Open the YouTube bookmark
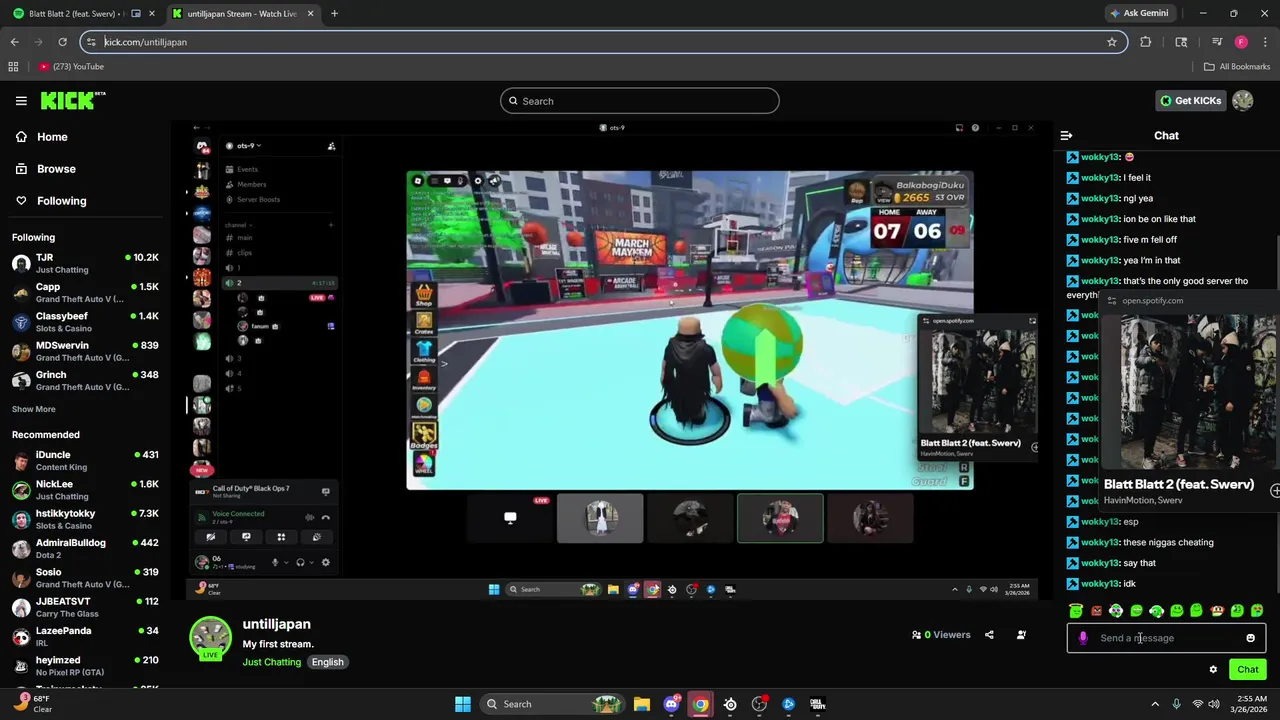Viewport: 1280px width, 720px height. pyautogui.click(x=71, y=67)
